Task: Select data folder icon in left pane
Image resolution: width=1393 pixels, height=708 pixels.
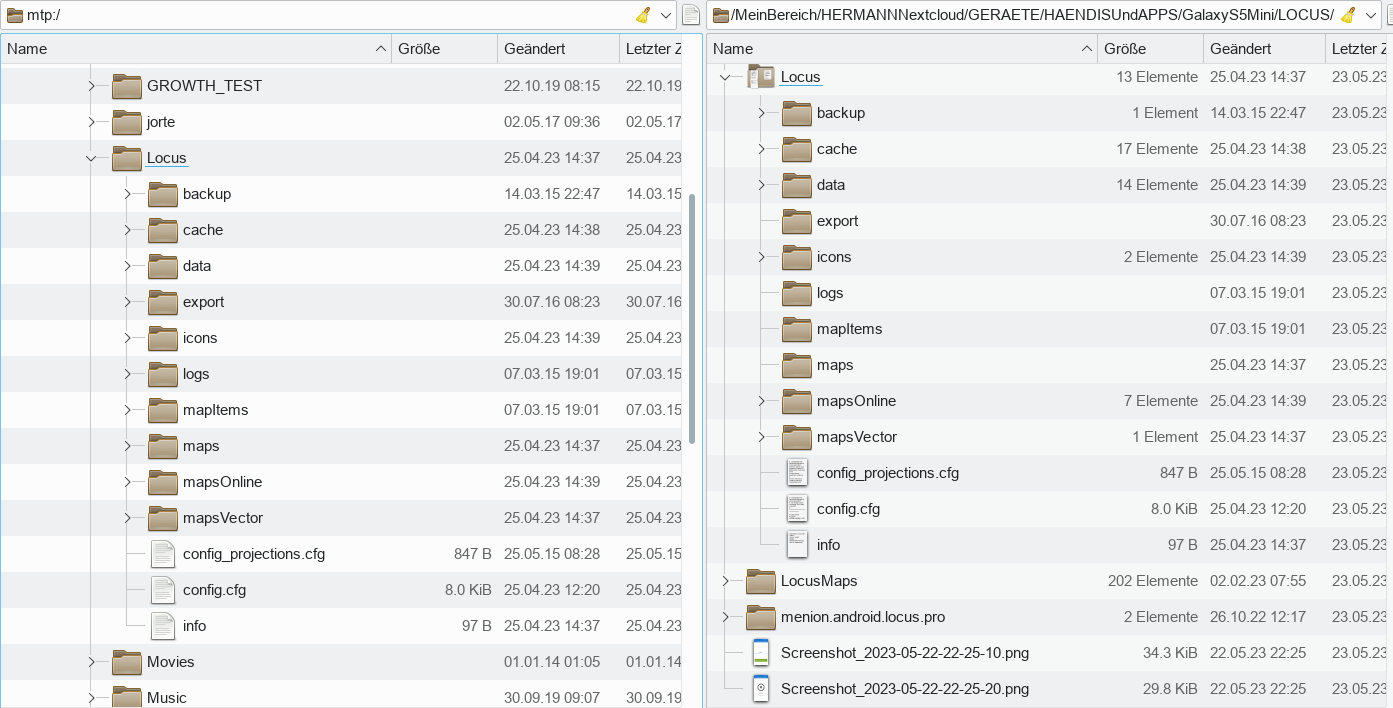Action: 163,266
